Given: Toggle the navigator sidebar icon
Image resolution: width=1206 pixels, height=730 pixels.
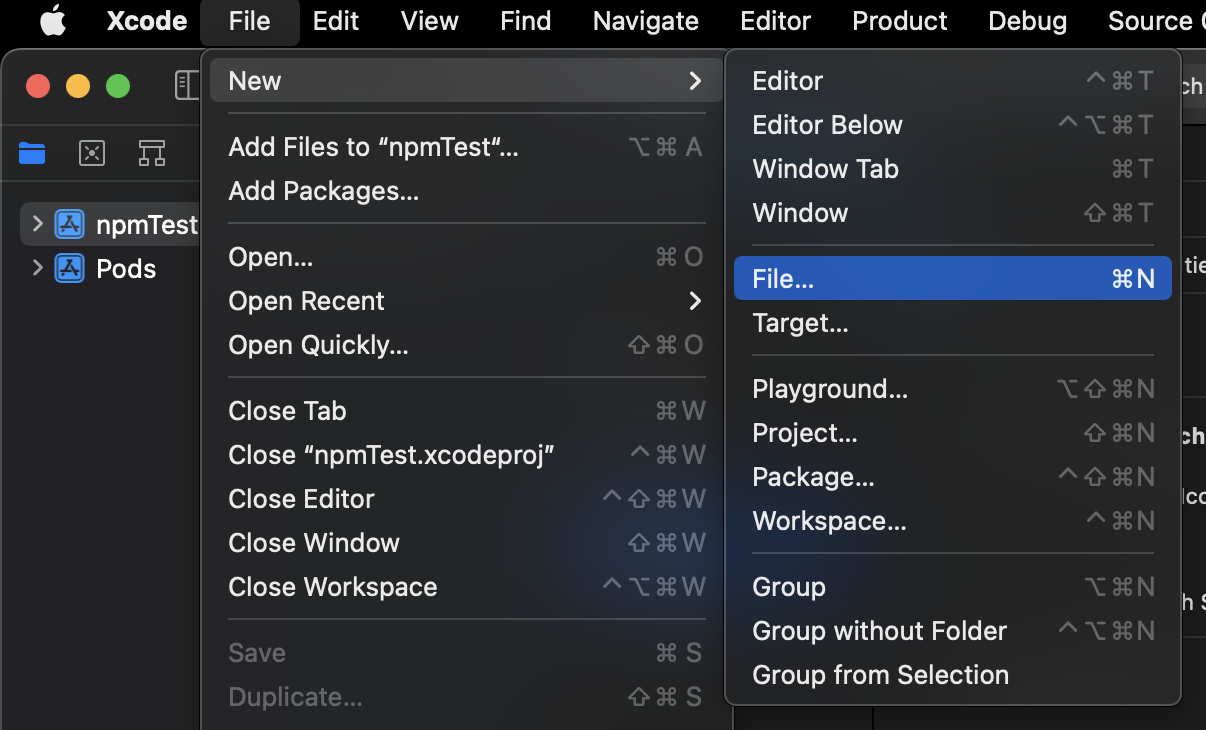Looking at the screenshot, I should click(x=187, y=85).
